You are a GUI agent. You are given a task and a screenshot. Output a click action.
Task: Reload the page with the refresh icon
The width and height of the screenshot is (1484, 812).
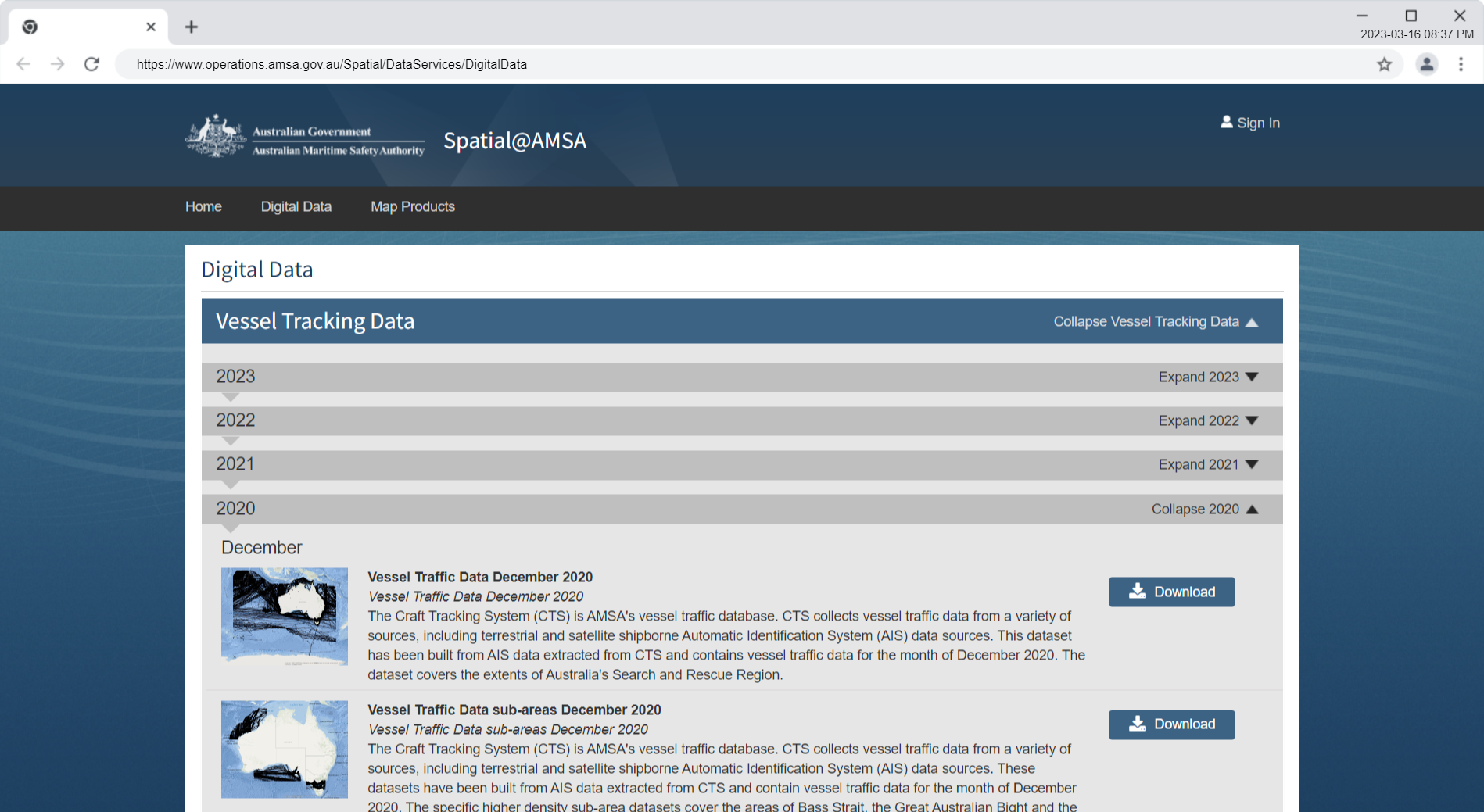(91, 64)
